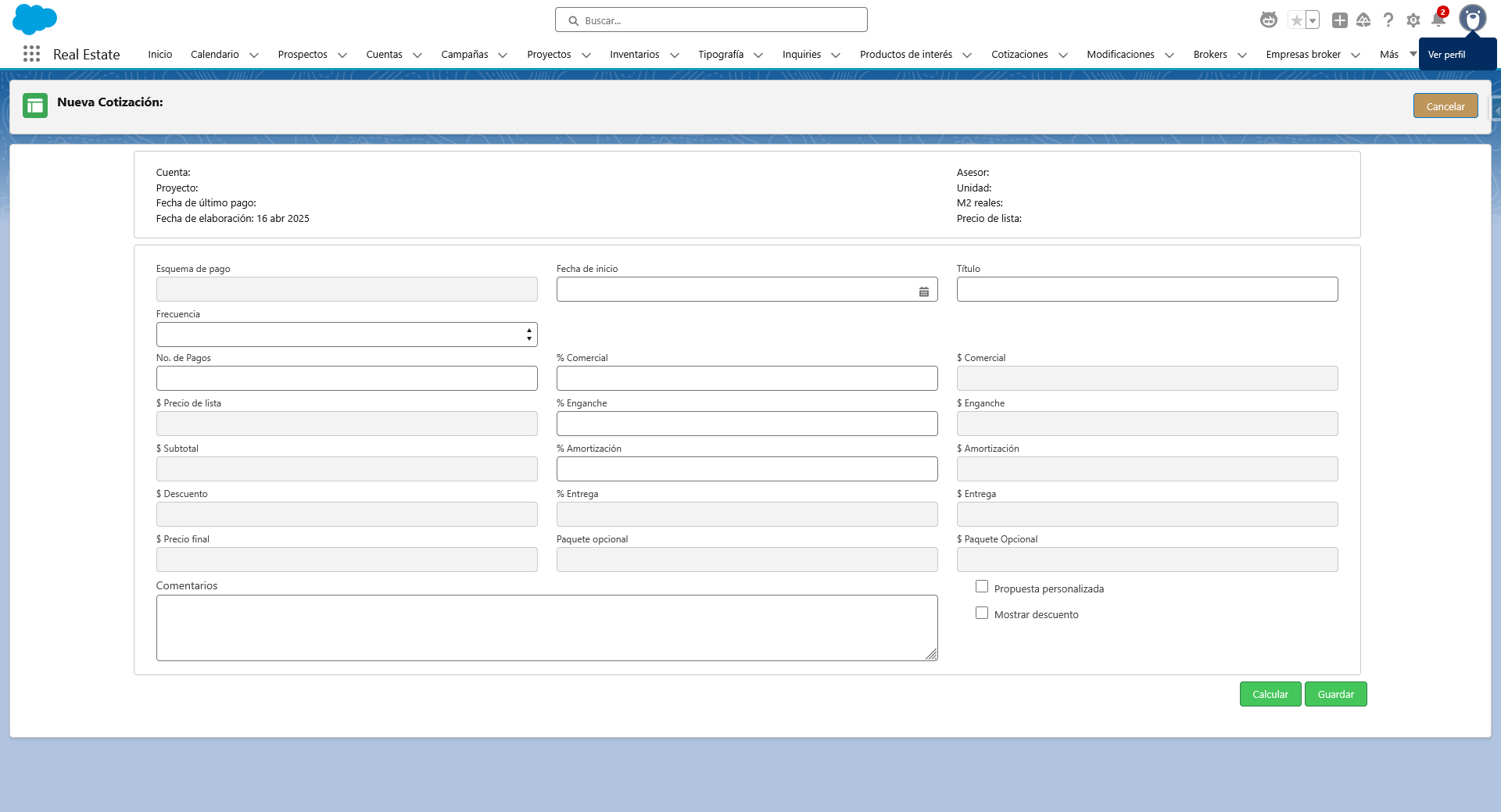Click the Frecuencia stepper control
Image resolution: width=1501 pixels, height=812 pixels.
pos(529,334)
